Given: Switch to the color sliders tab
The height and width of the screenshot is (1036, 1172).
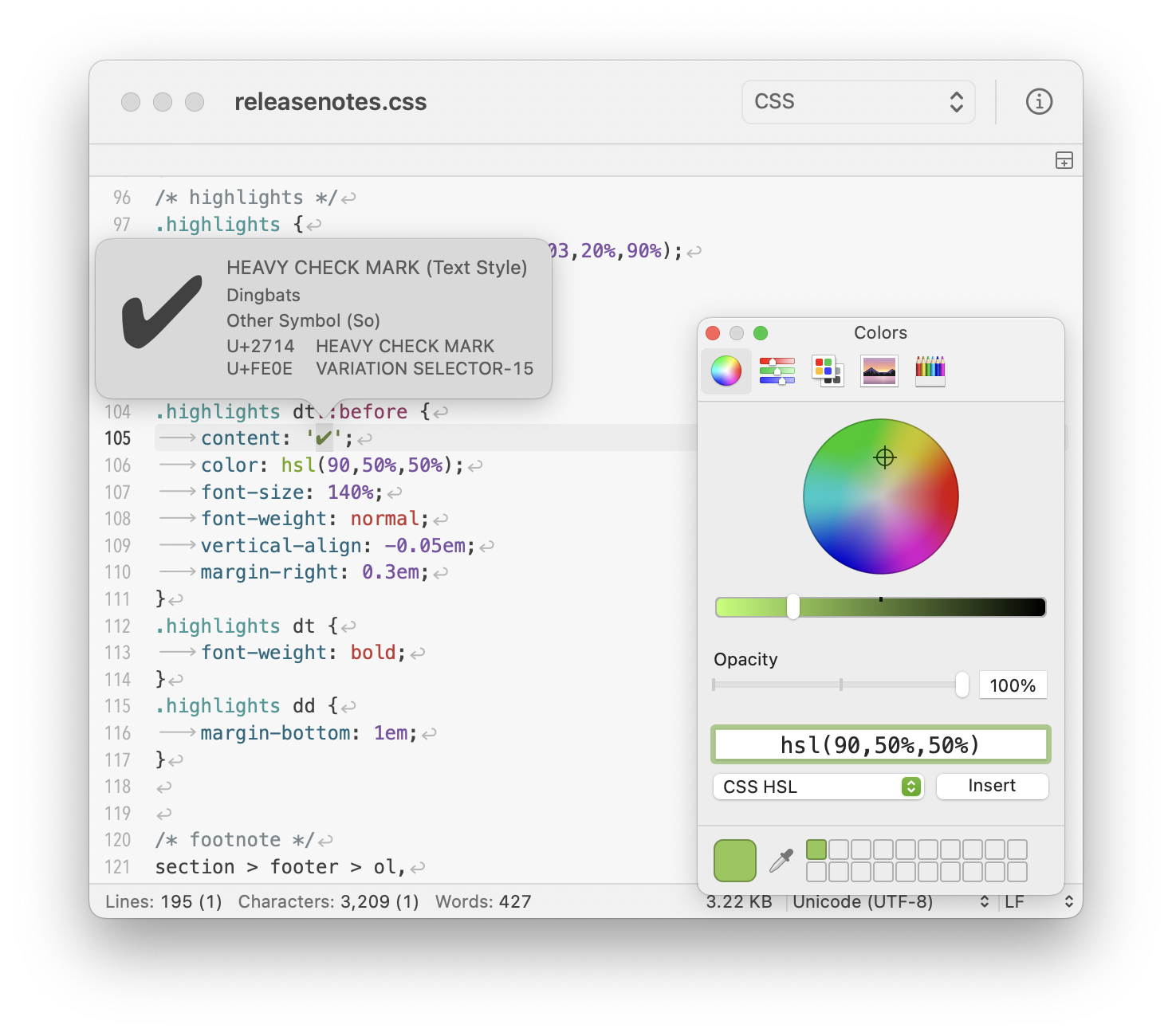Looking at the screenshot, I should point(777,371).
